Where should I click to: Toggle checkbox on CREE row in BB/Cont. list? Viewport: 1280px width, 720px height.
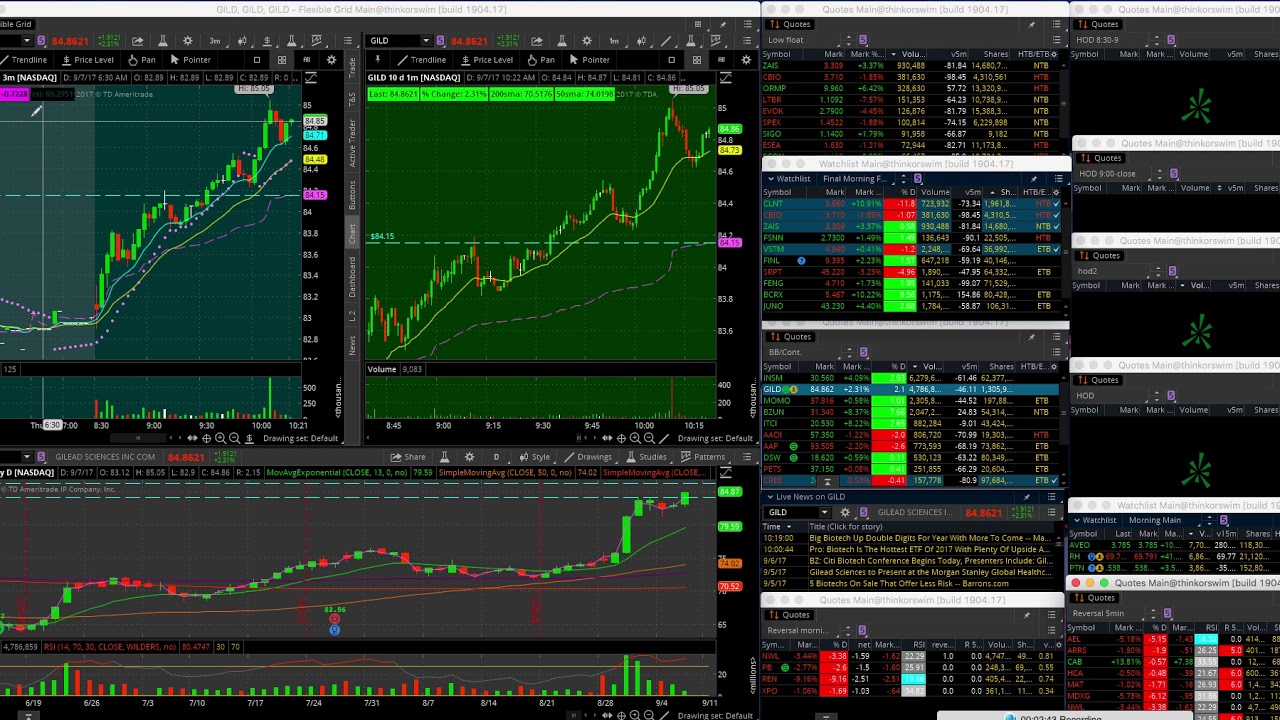coord(1055,481)
